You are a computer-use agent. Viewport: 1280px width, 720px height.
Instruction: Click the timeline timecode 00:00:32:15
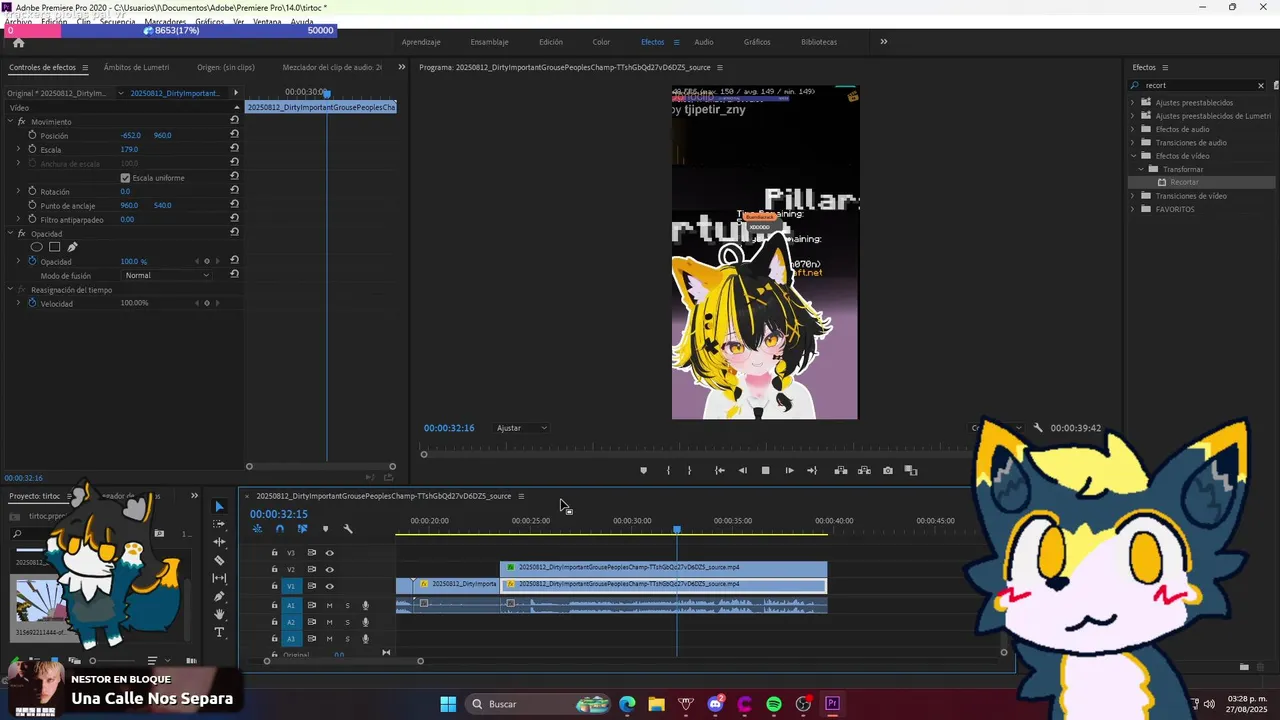pos(279,514)
